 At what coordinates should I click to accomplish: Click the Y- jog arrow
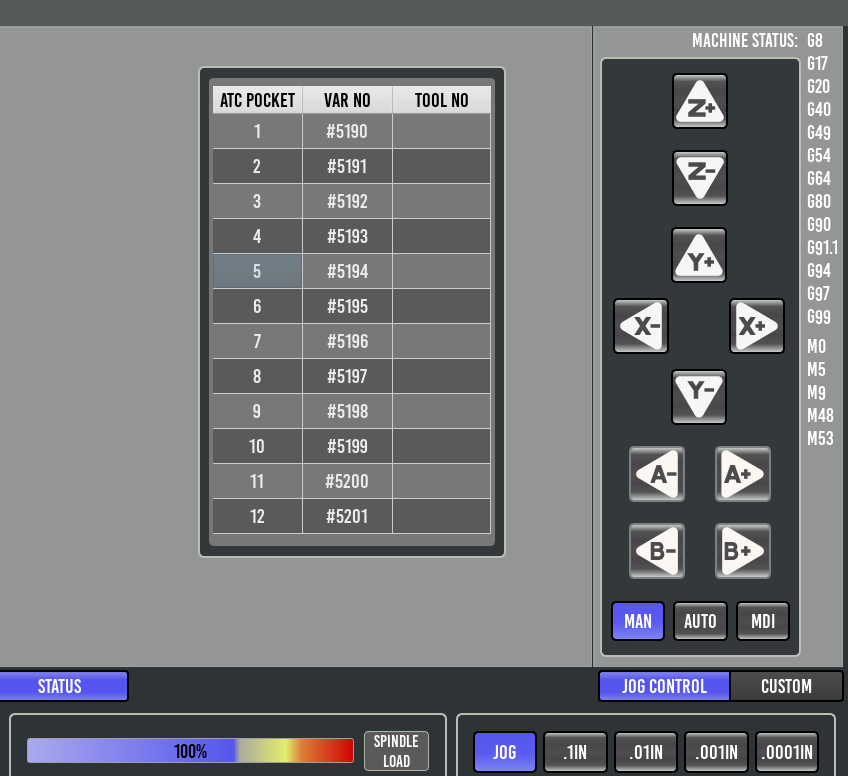[699, 397]
